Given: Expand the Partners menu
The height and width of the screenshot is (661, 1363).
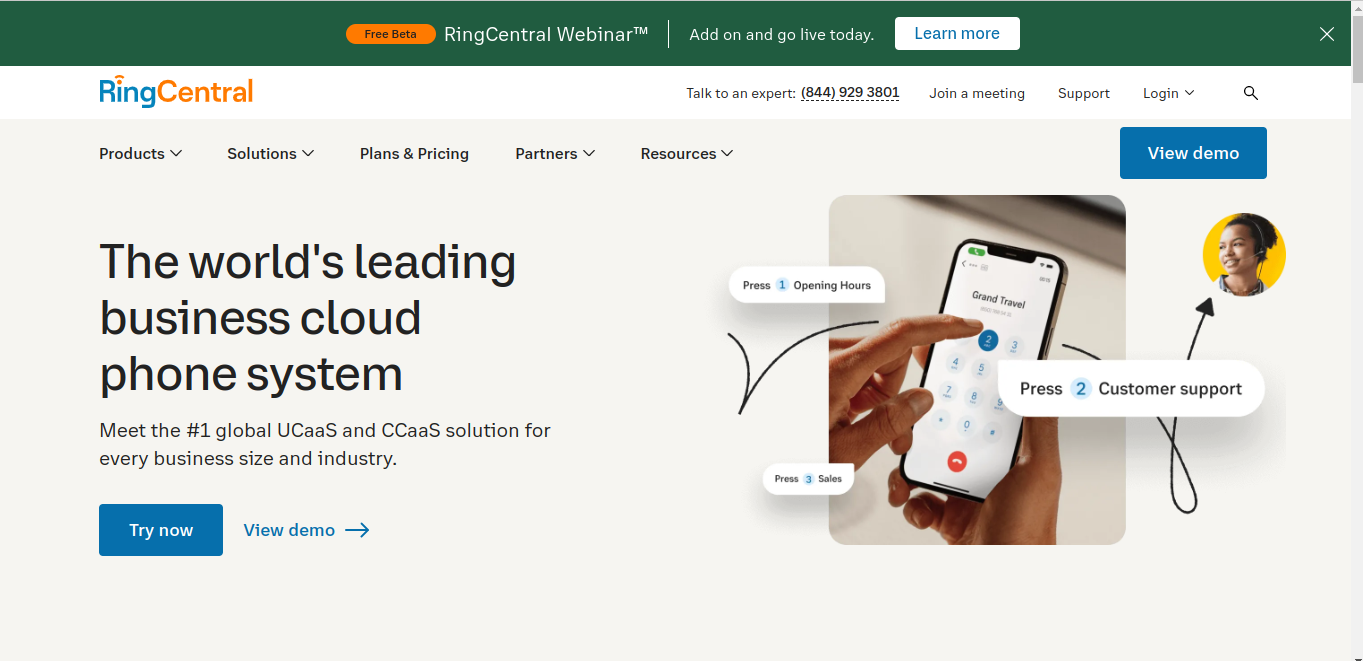Looking at the screenshot, I should point(555,153).
